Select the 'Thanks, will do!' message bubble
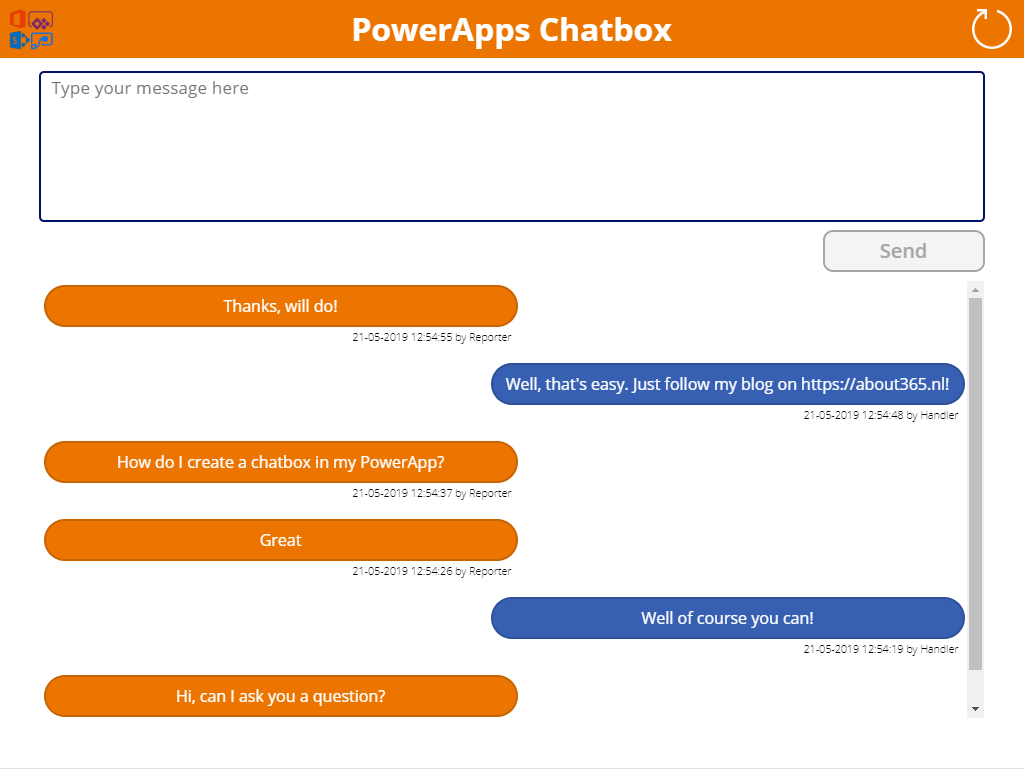1024x769 pixels. click(x=280, y=306)
